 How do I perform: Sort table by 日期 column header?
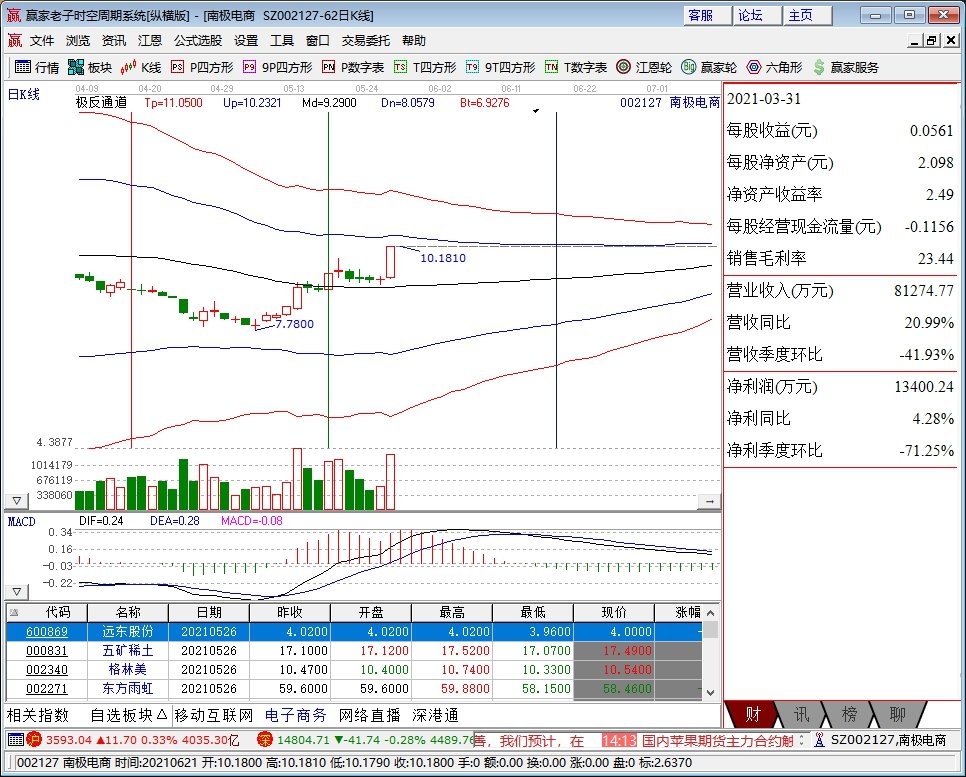[209, 612]
